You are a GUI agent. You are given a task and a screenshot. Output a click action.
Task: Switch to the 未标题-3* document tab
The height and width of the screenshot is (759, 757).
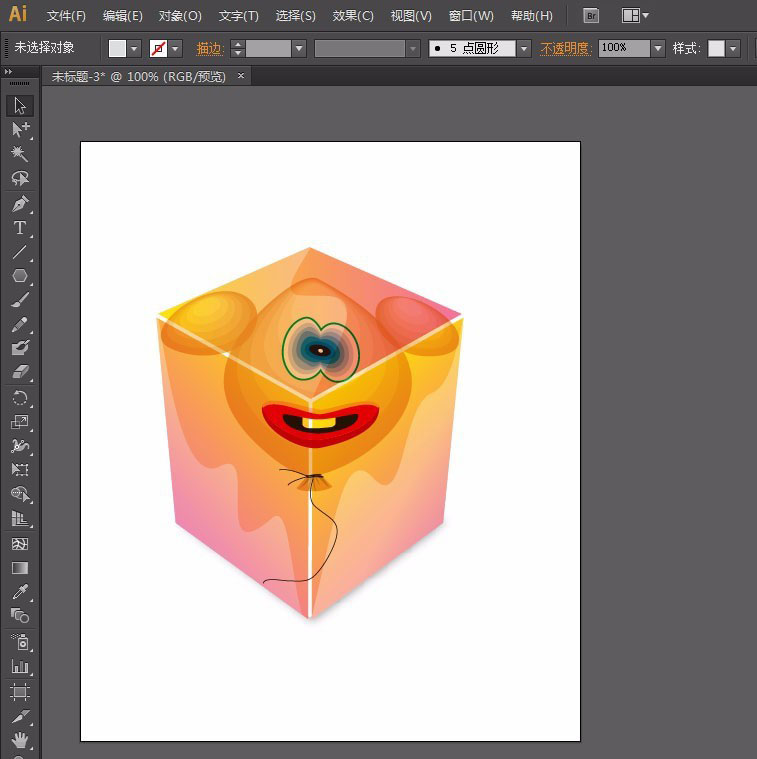click(x=138, y=76)
